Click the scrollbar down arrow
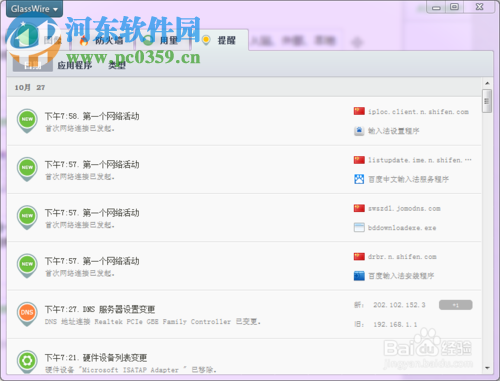Image resolution: width=500 pixels, height=381 pixels. pyautogui.click(x=487, y=368)
